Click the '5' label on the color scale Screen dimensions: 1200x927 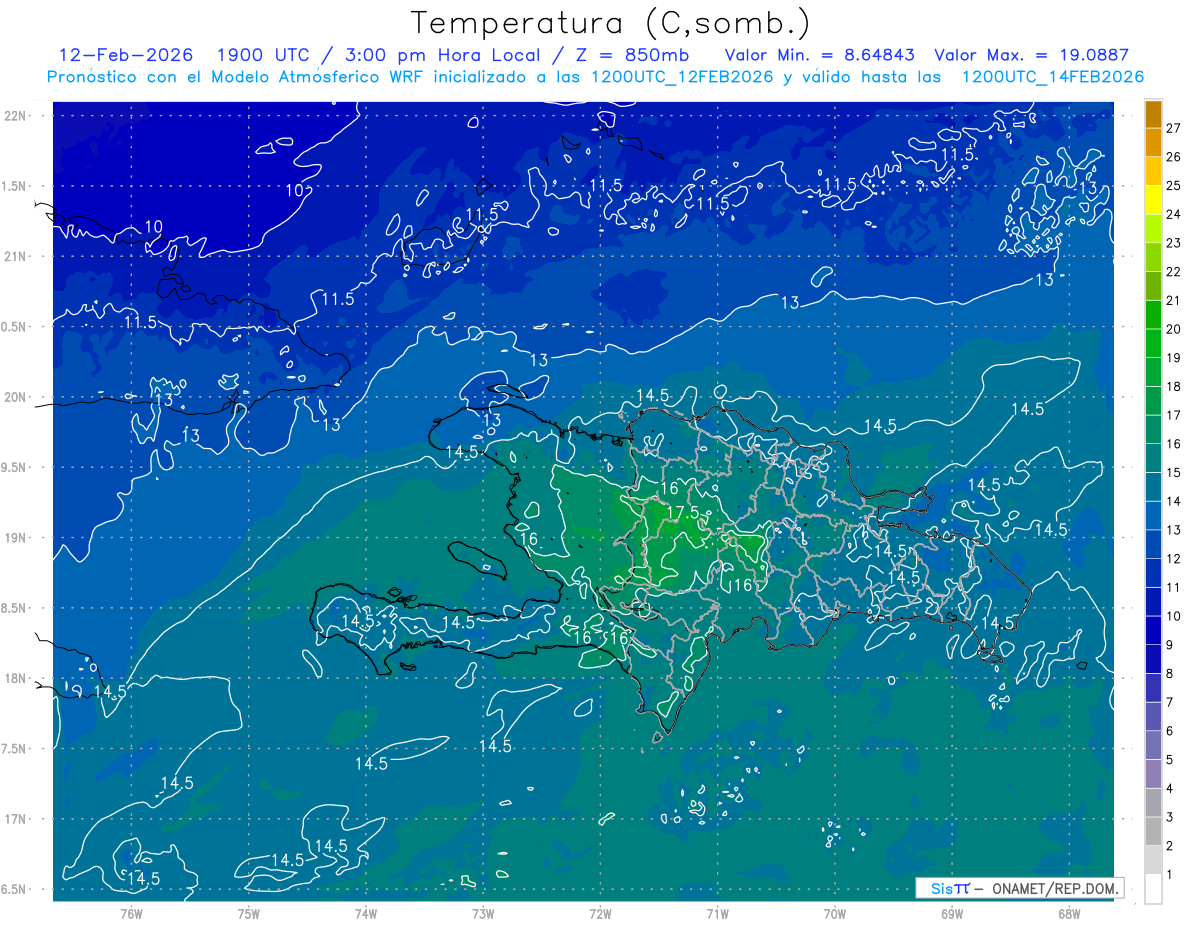coord(1170,760)
